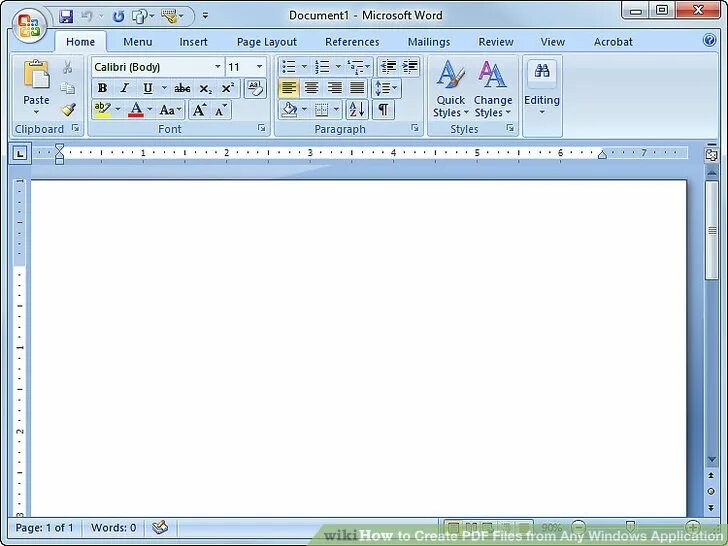Cut selection with the scissors icon
The width and height of the screenshot is (728, 546).
pyautogui.click(x=68, y=67)
